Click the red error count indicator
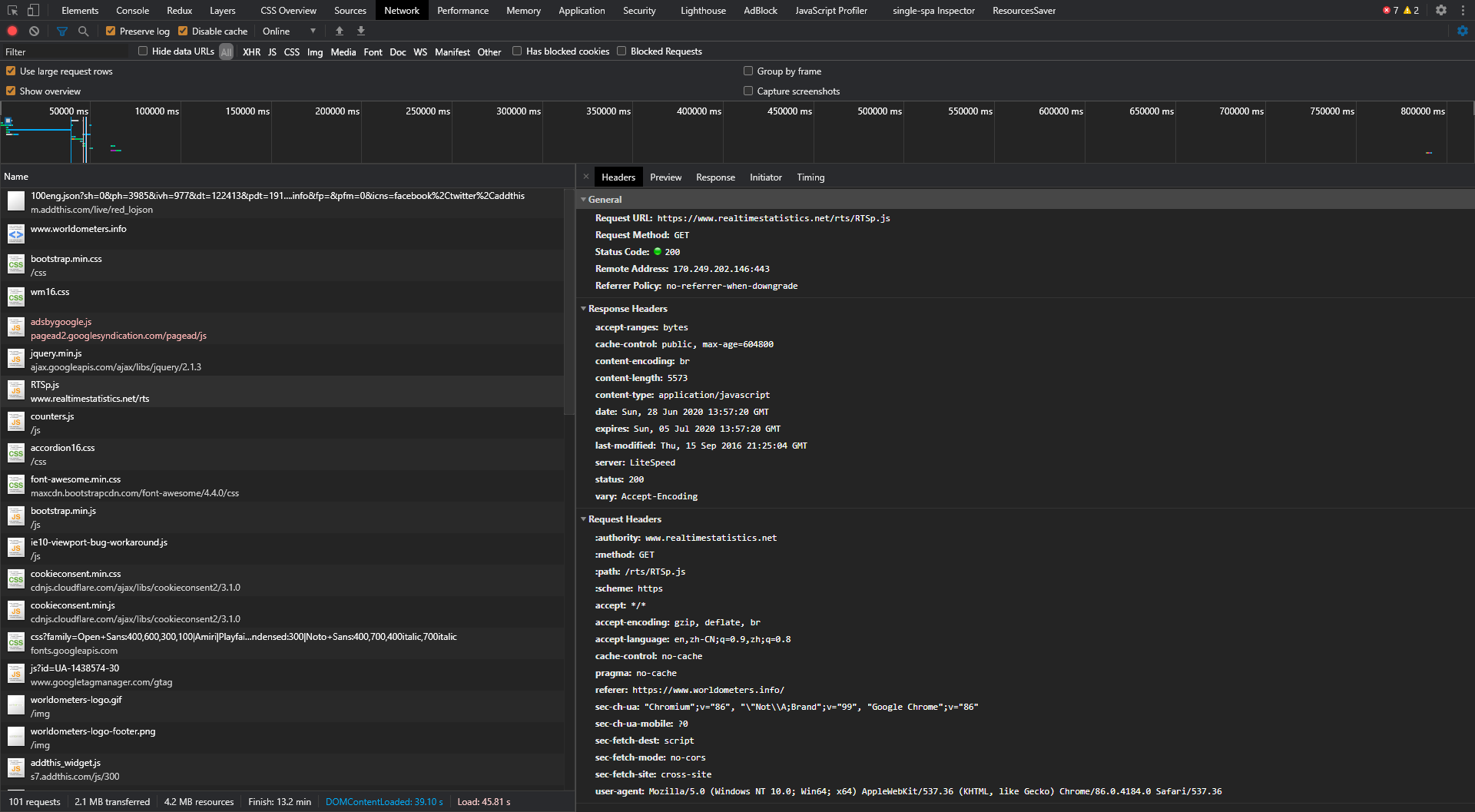Screen dimensions: 1475x812 [1390, 11]
